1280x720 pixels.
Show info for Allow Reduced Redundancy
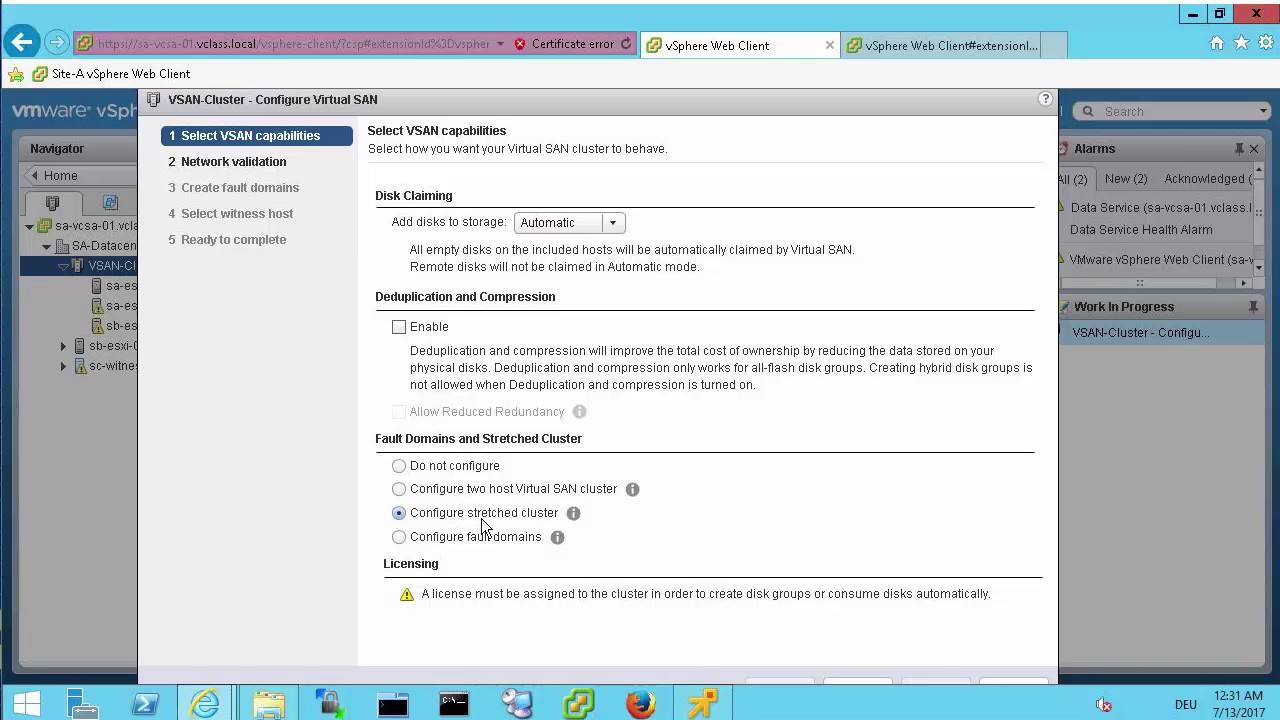point(579,412)
